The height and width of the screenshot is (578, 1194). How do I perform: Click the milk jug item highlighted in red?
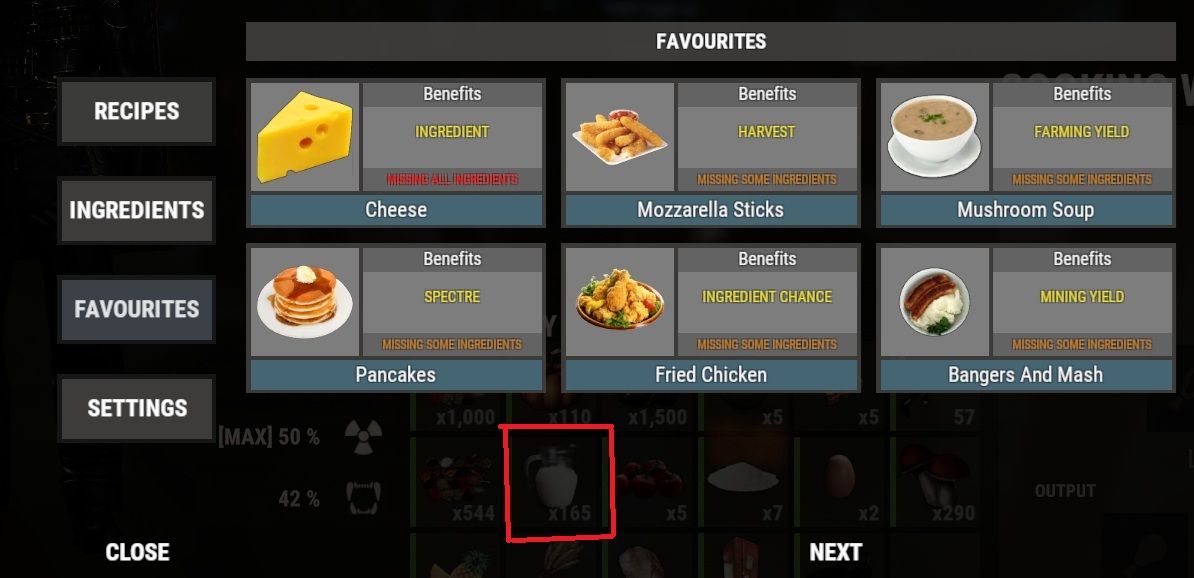[x=558, y=482]
